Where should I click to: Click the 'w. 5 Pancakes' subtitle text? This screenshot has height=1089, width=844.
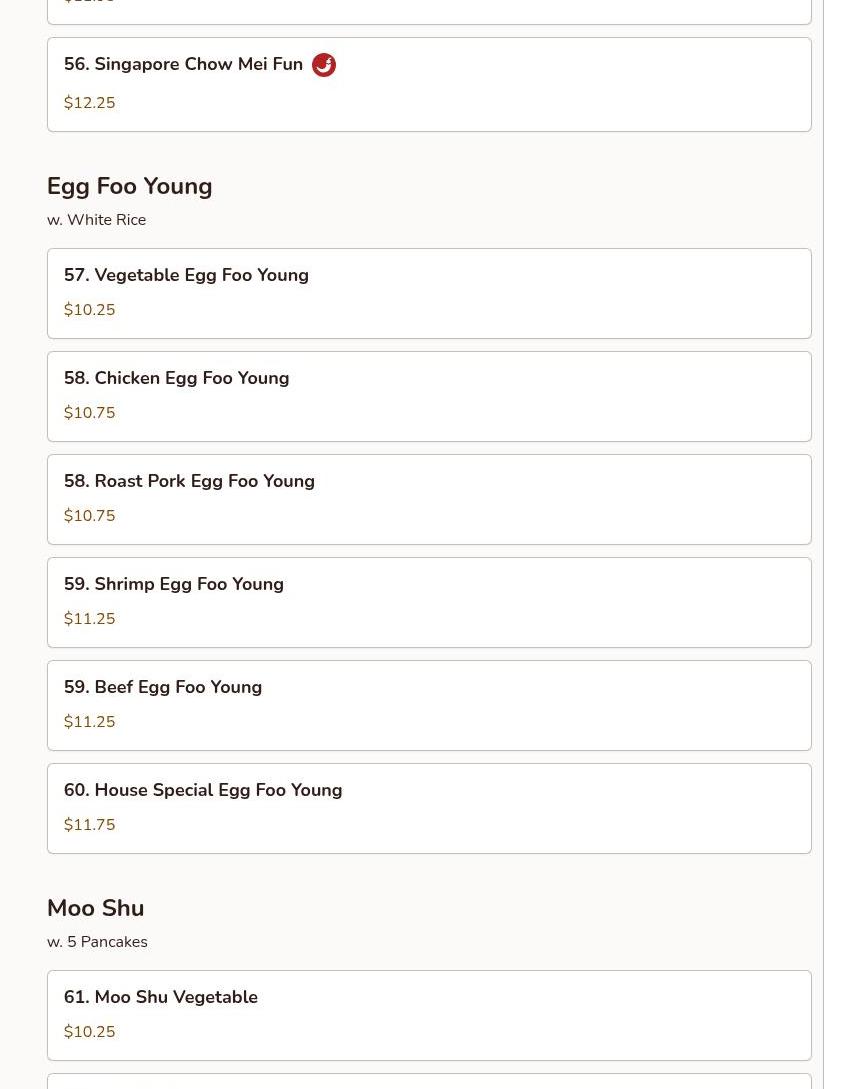coord(97,942)
